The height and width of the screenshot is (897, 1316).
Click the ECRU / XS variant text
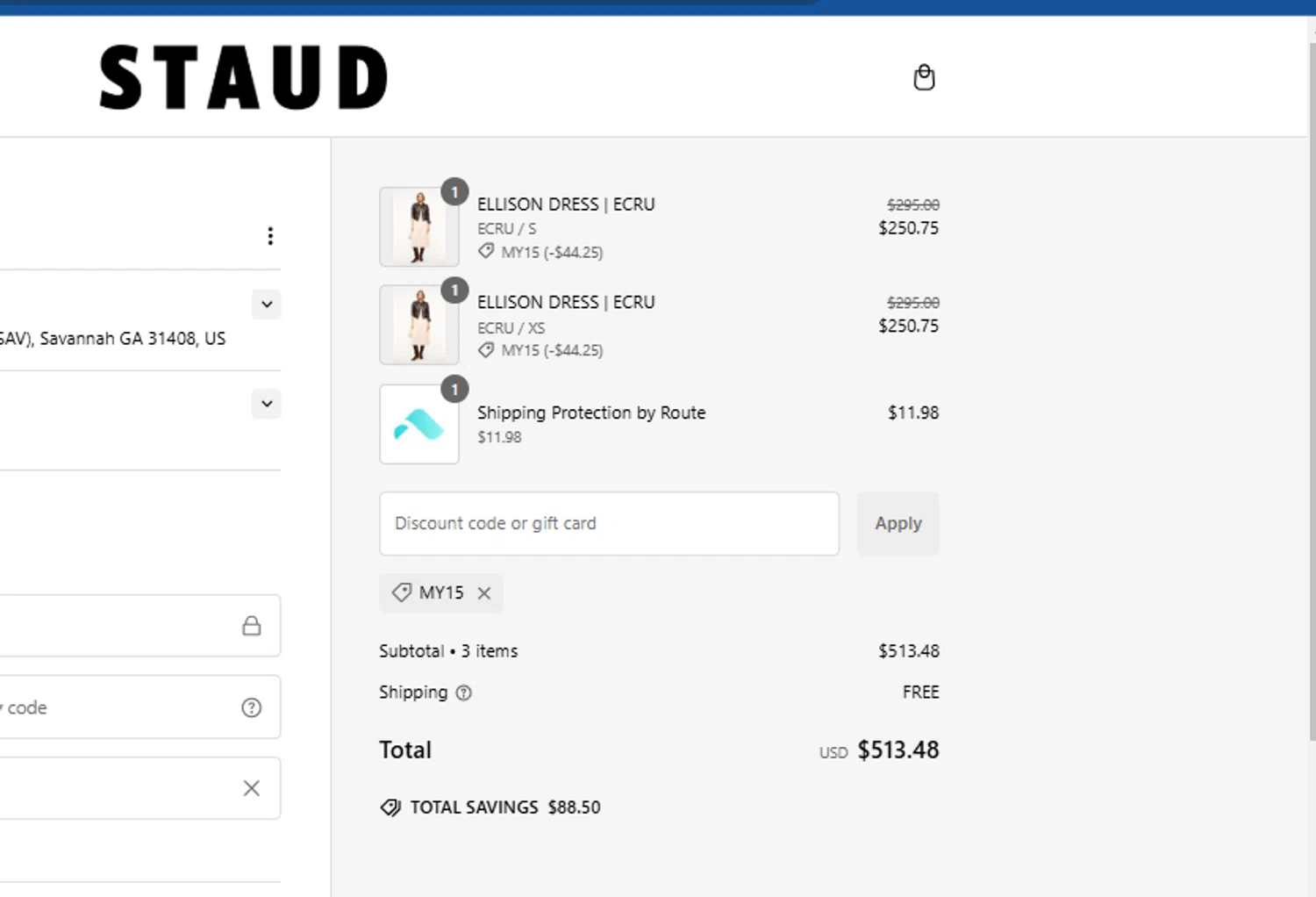coord(511,328)
